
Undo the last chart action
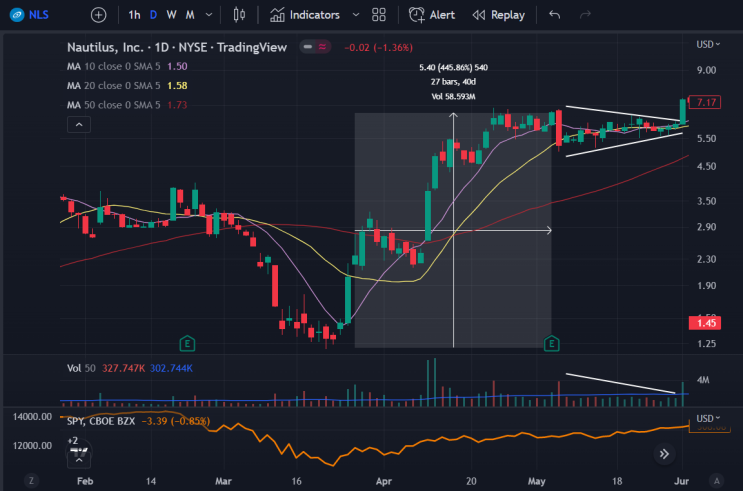tap(554, 15)
